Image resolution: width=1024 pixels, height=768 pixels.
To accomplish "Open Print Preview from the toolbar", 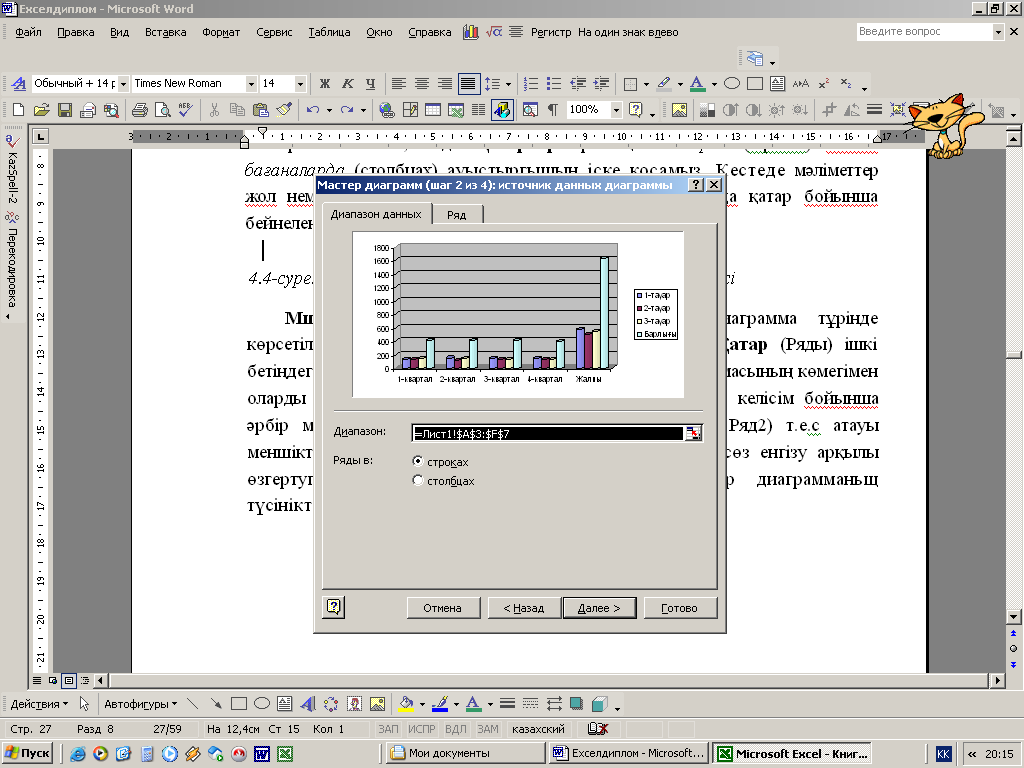I will pyautogui.click(x=162, y=110).
